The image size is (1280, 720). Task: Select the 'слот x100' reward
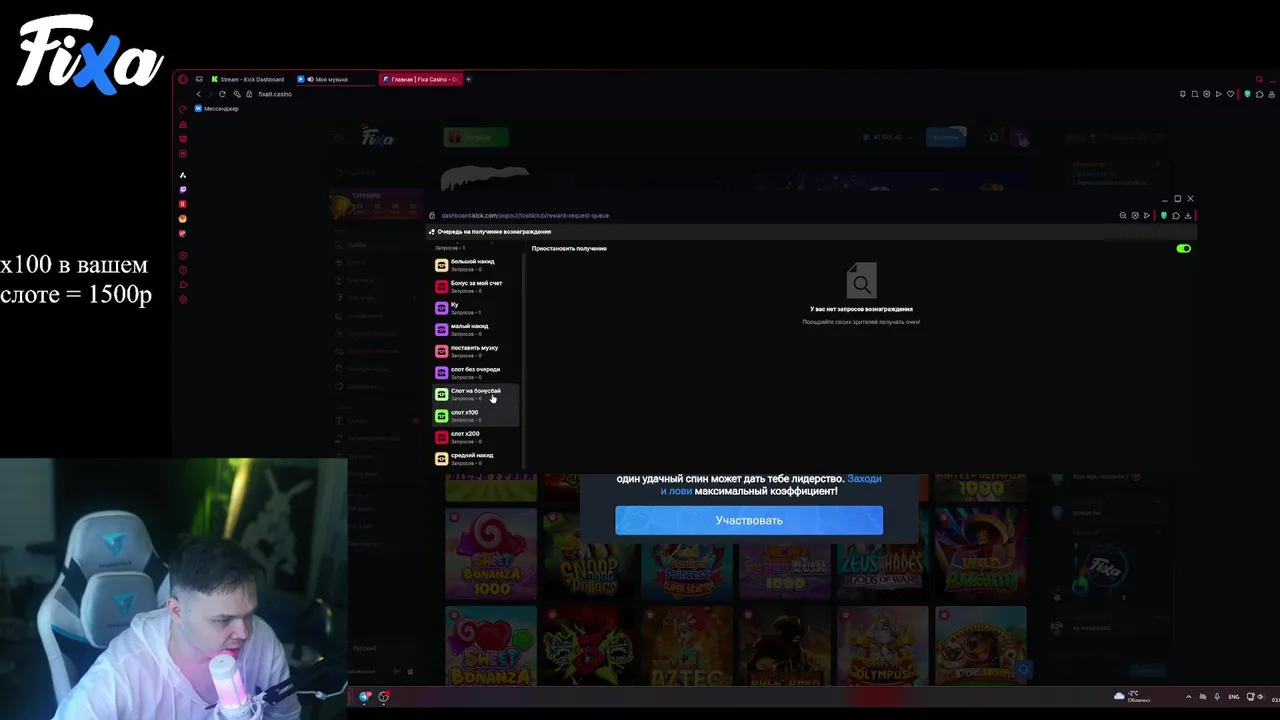476,415
